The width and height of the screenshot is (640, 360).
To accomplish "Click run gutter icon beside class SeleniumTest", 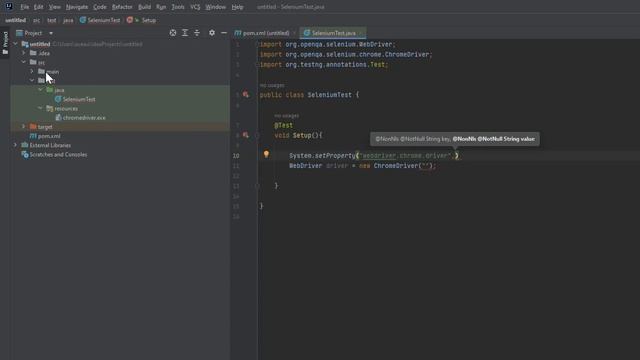I will pos(246,95).
